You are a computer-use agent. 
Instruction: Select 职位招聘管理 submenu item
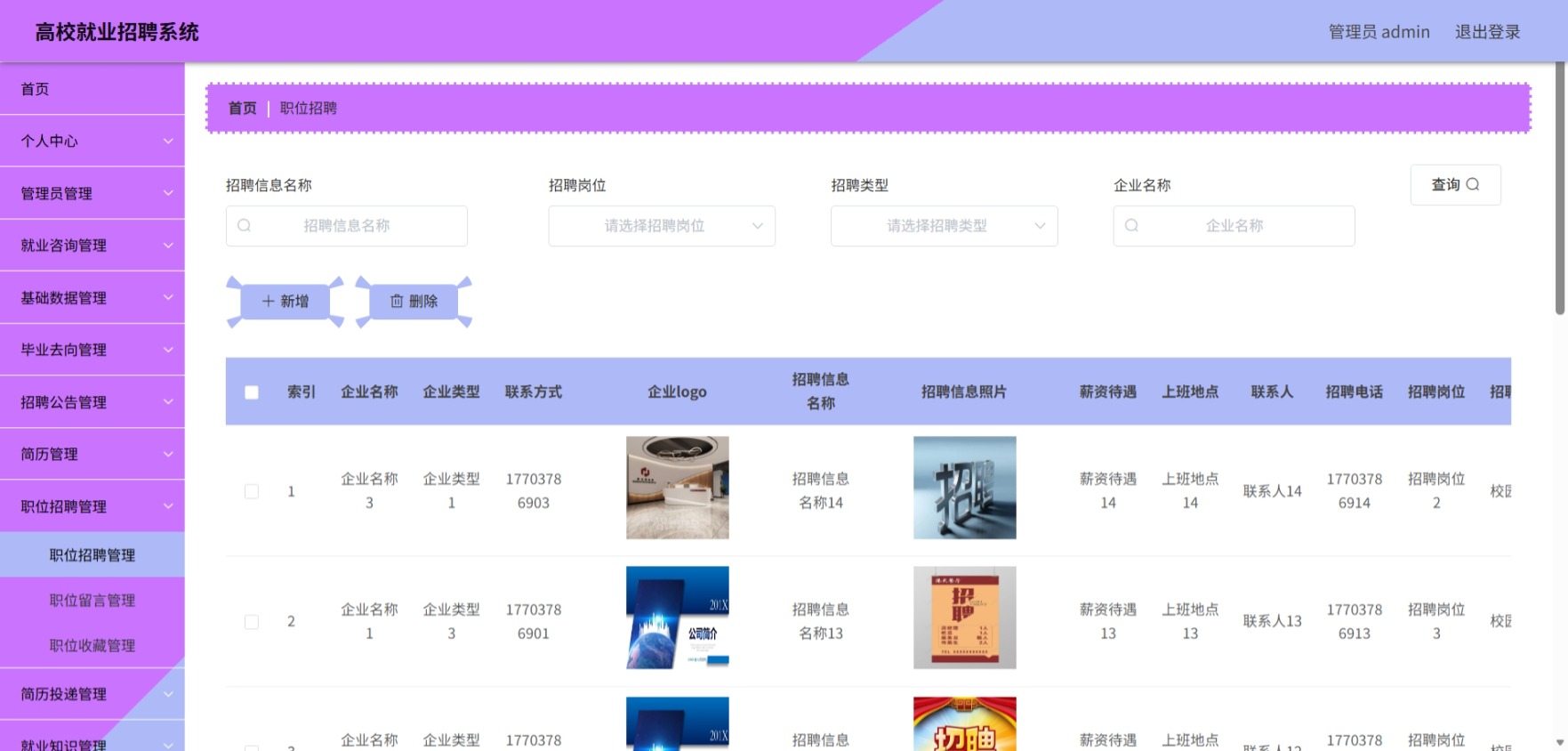point(92,555)
